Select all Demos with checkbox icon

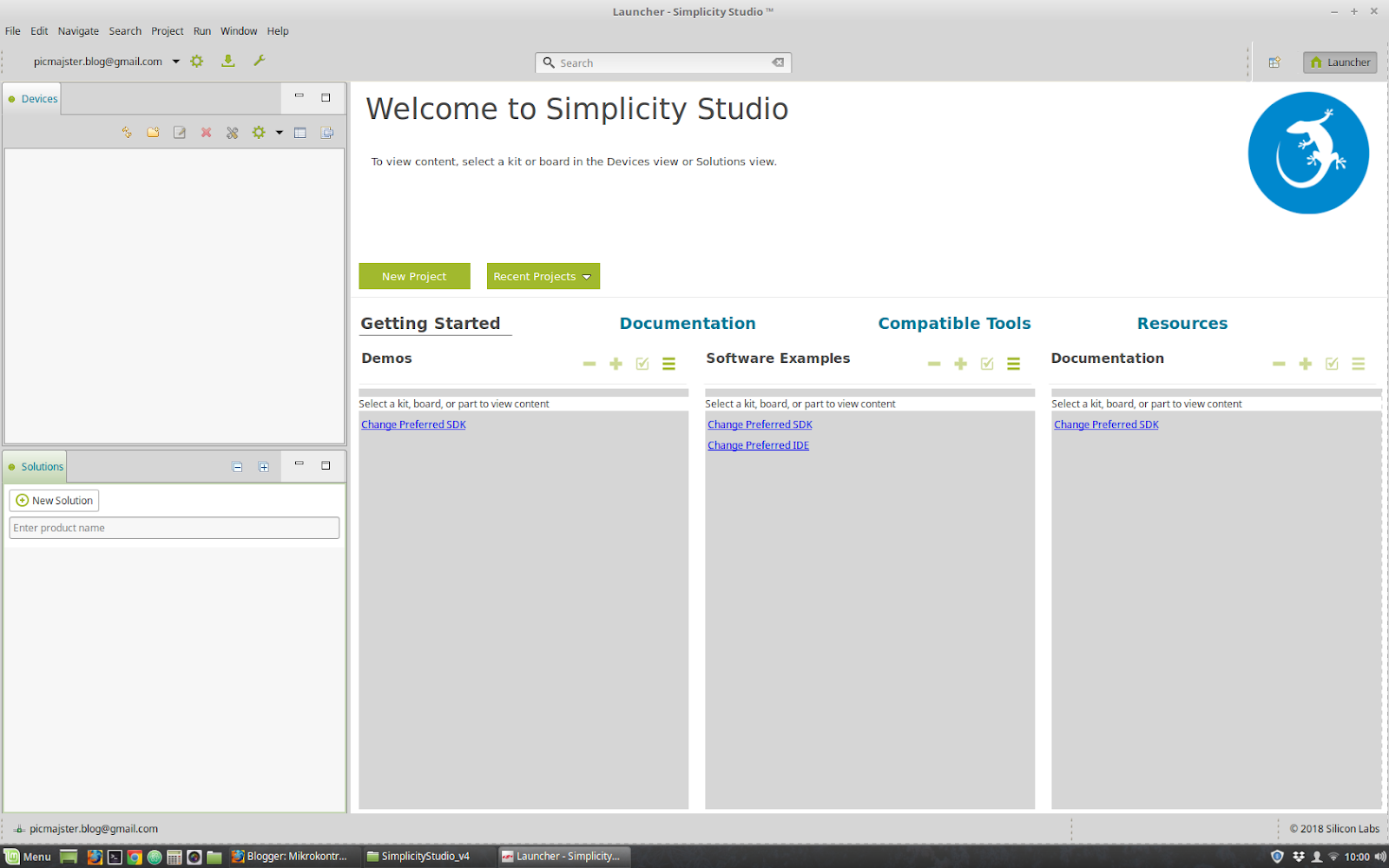(642, 364)
